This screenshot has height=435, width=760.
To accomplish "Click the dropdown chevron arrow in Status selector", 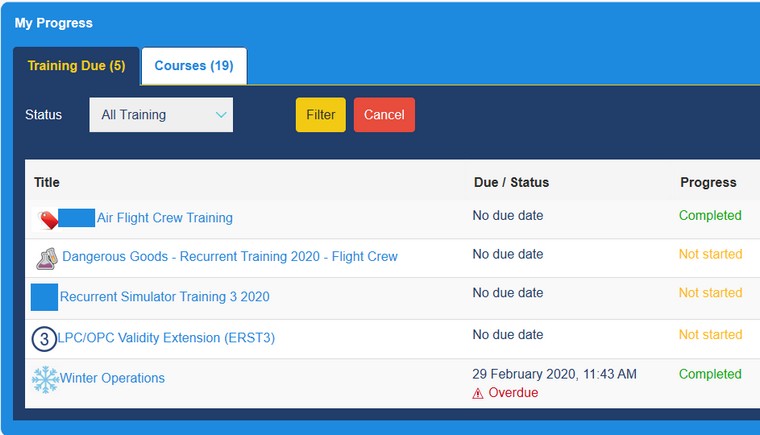I will pos(221,115).
